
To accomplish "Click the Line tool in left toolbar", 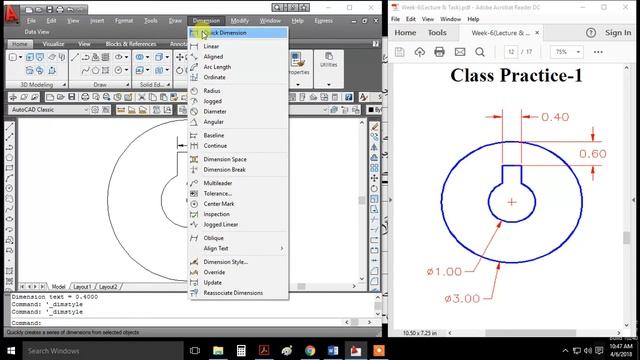I will (x=9, y=127).
